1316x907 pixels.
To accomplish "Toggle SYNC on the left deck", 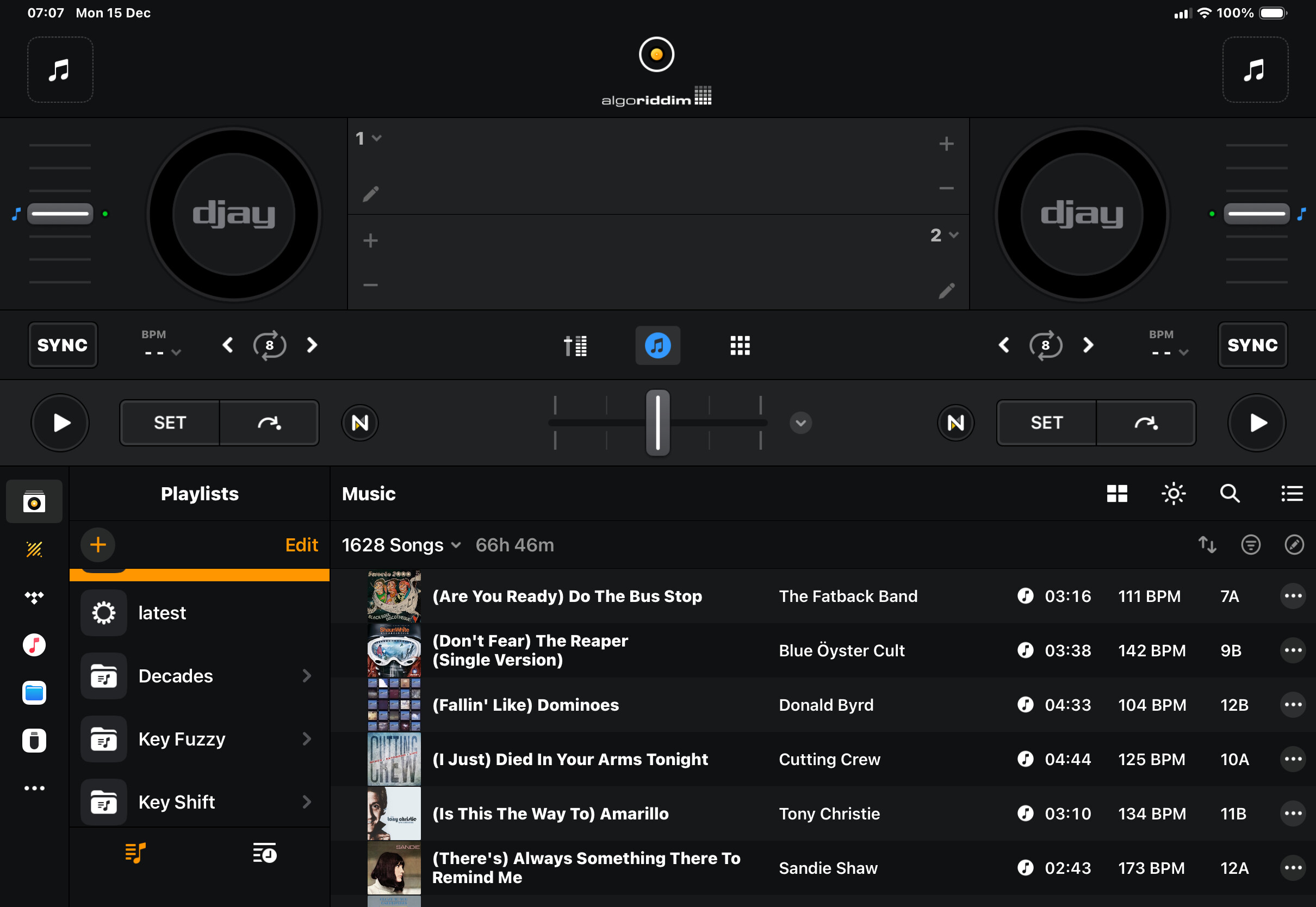I will point(63,345).
